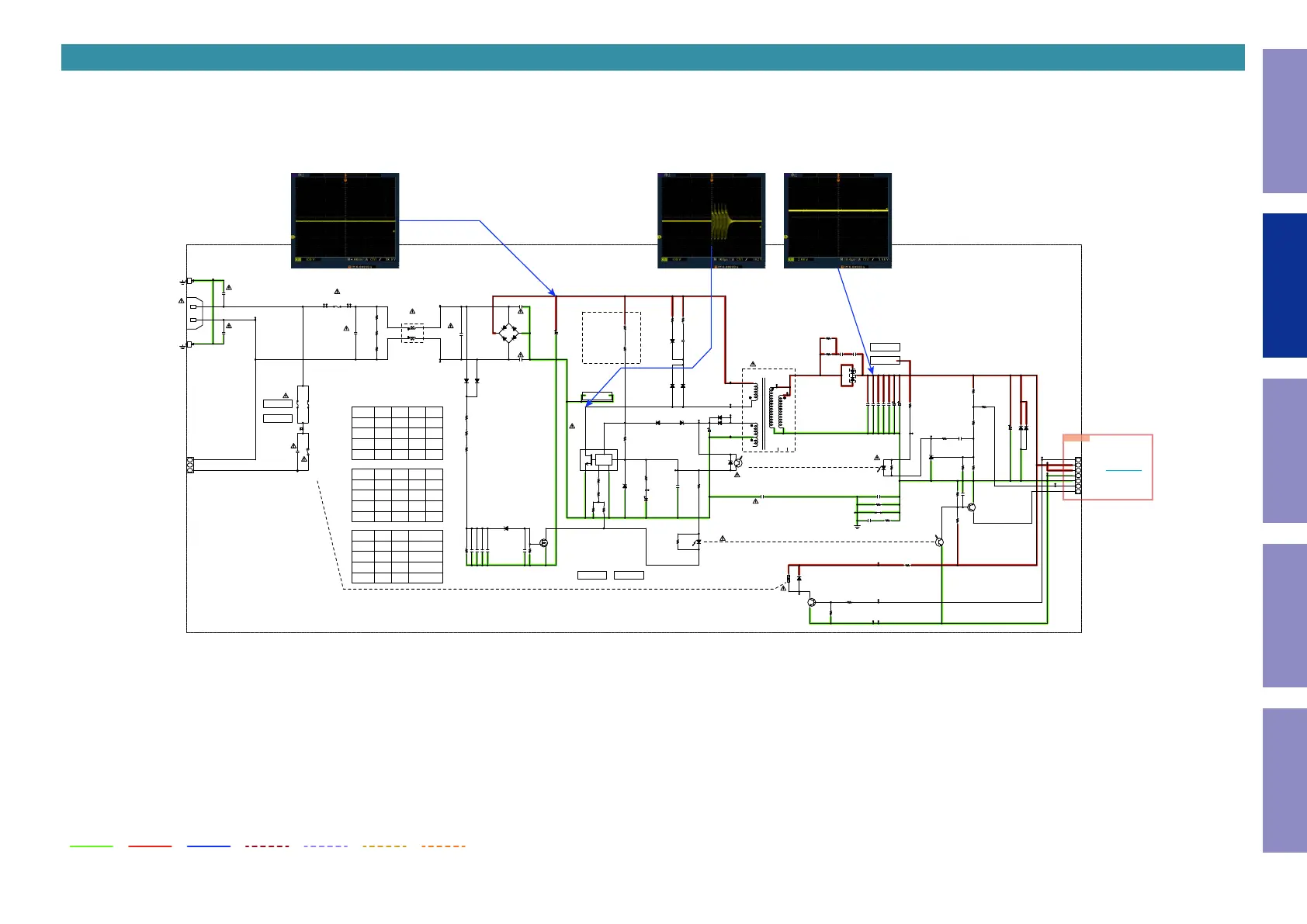
Task: Click the solid red legend line
Action: point(150,846)
